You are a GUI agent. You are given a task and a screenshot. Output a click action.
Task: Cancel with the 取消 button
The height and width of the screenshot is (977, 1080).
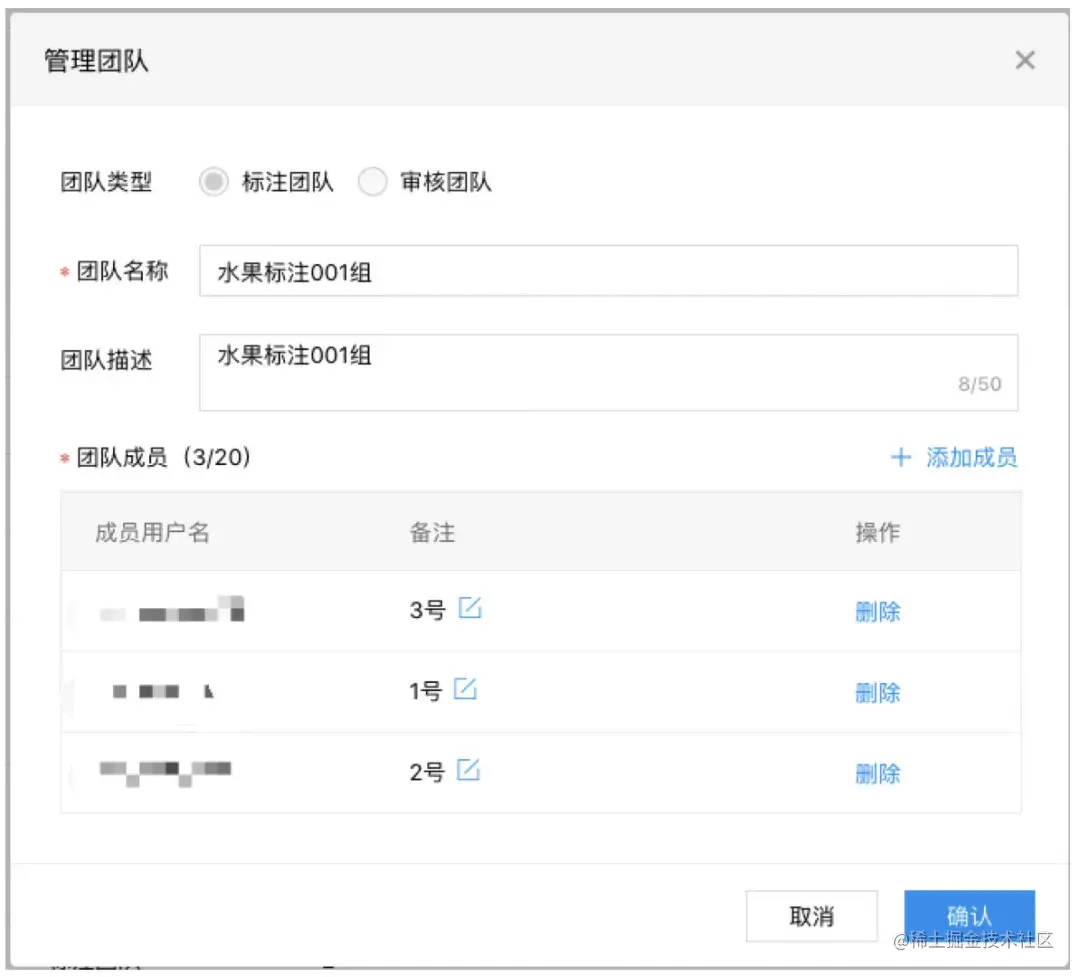pos(811,916)
